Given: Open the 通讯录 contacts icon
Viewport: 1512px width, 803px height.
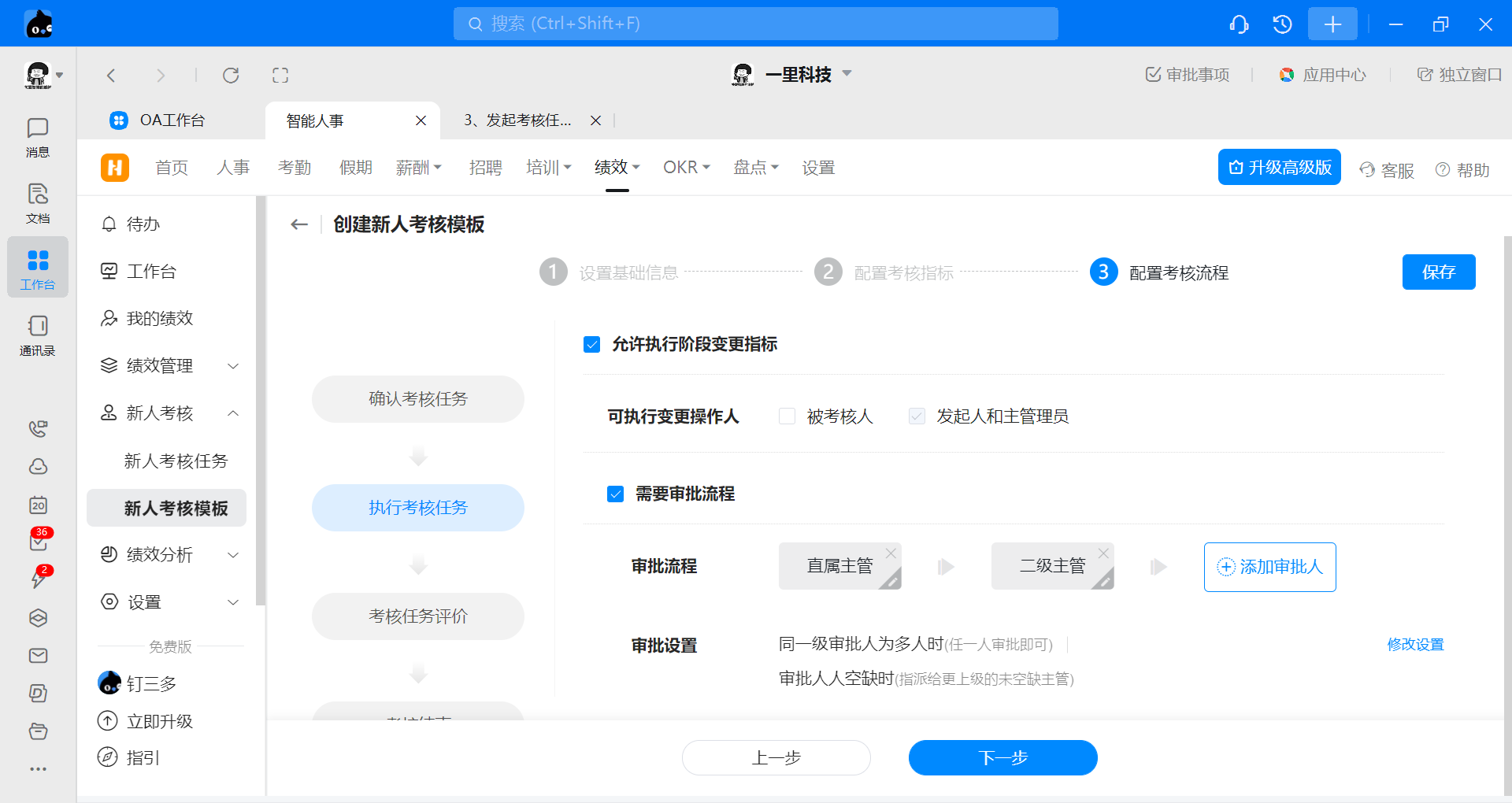Looking at the screenshot, I should coord(37,335).
